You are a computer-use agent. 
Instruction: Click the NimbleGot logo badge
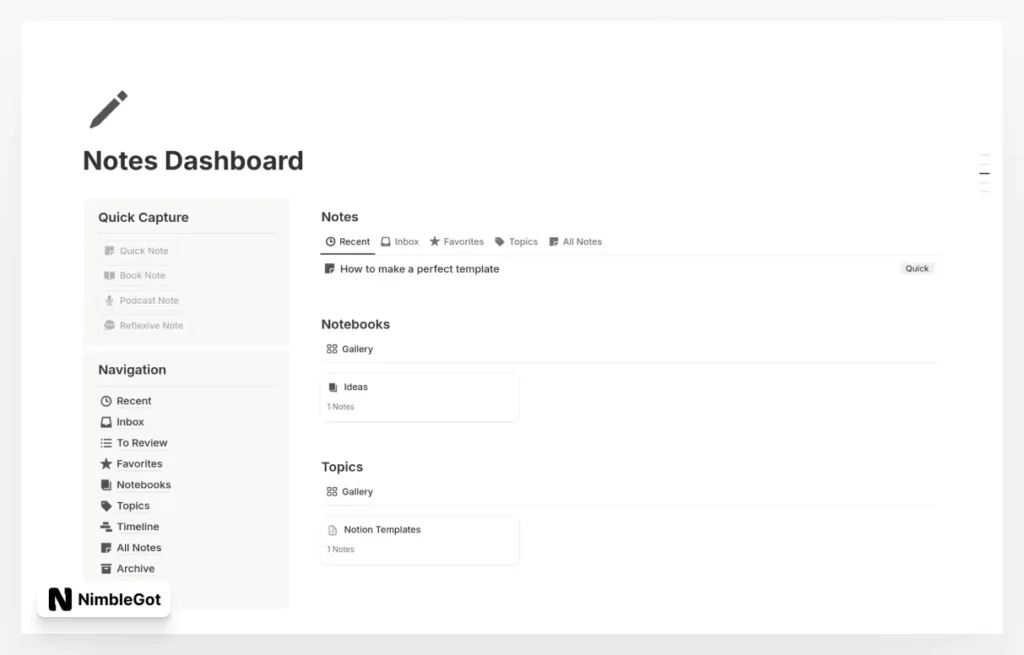point(103,601)
